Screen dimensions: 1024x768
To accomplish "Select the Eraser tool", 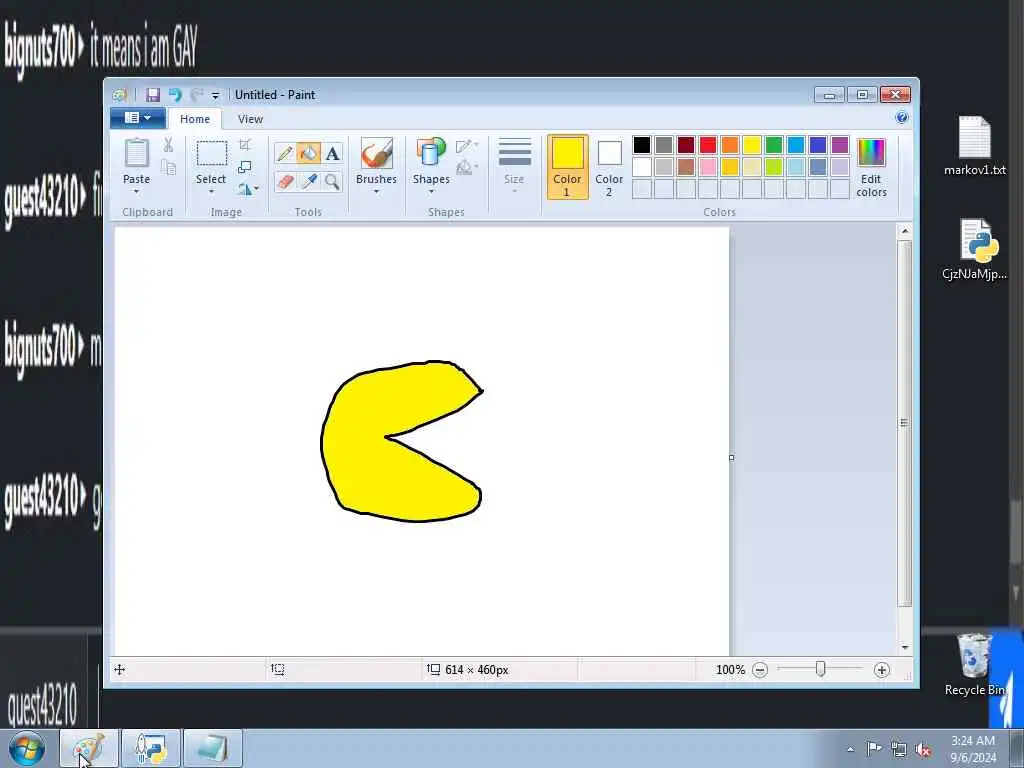I will click(285, 181).
